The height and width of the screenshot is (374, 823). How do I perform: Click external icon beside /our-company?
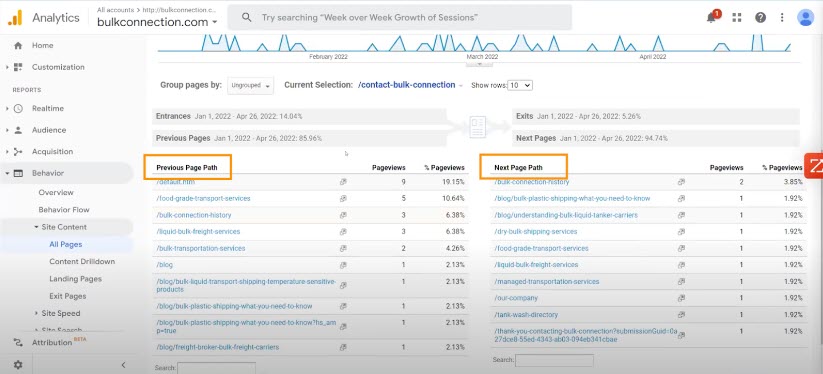point(681,298)
